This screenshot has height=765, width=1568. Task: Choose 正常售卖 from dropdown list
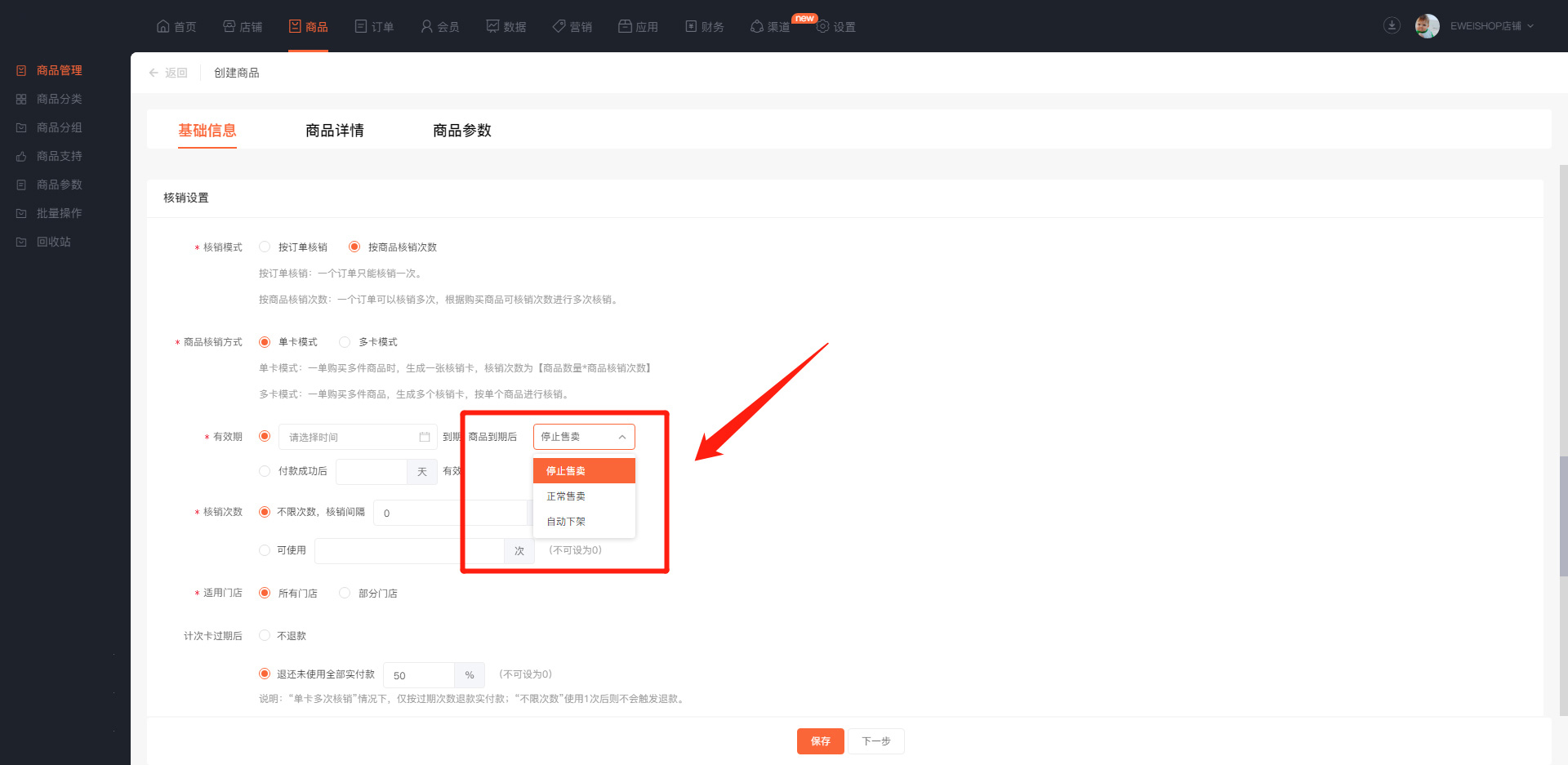coord(566,496)
